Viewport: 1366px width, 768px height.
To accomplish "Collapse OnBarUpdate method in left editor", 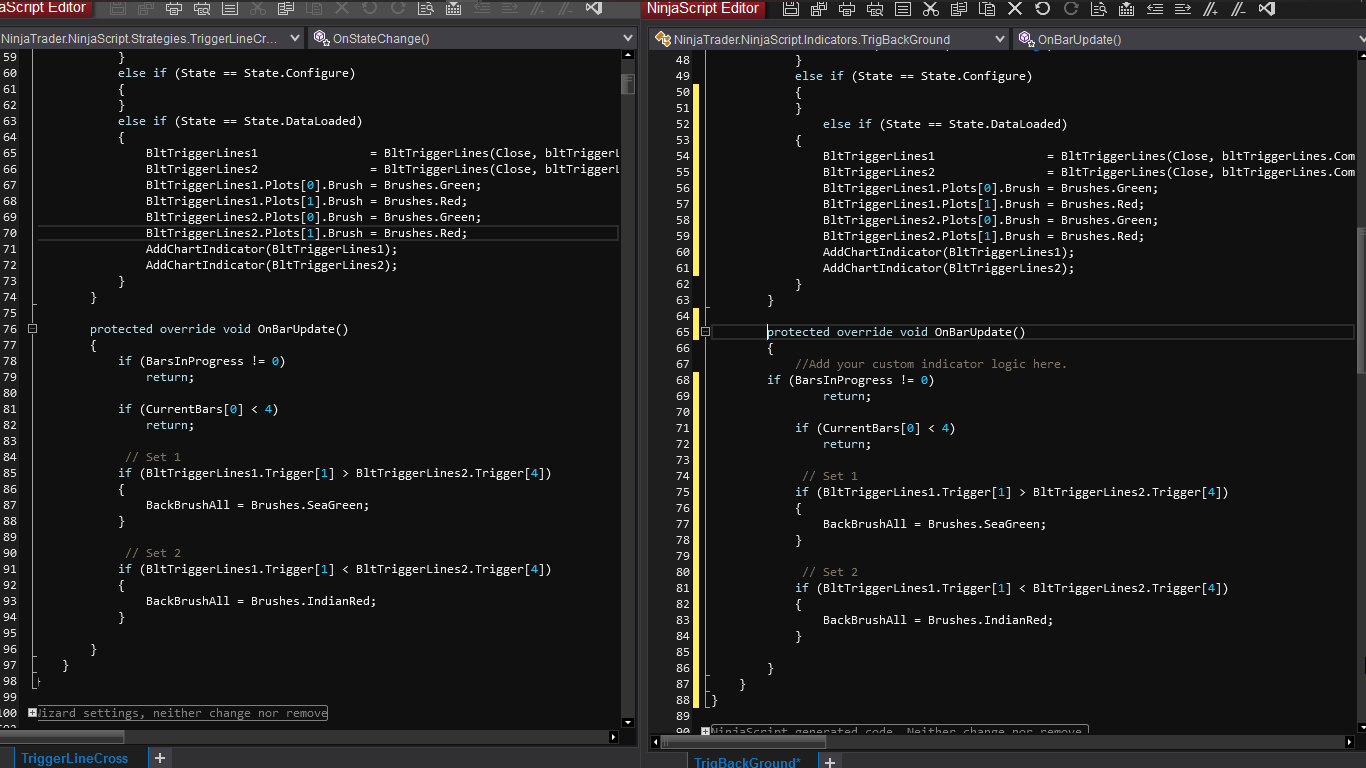I will pos(33,329).
